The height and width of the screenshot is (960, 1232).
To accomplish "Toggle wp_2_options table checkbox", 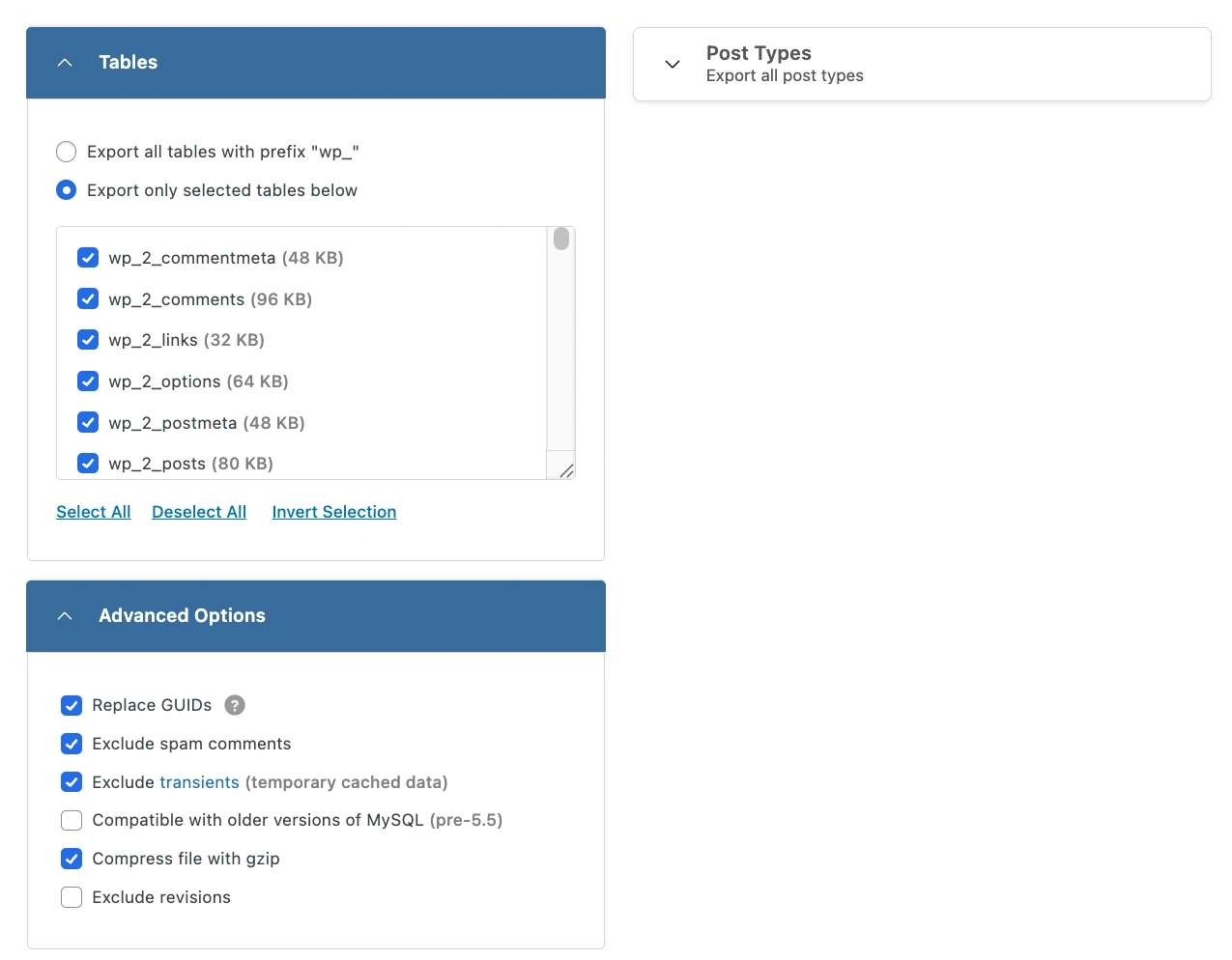I will click(x=88, y=381).
